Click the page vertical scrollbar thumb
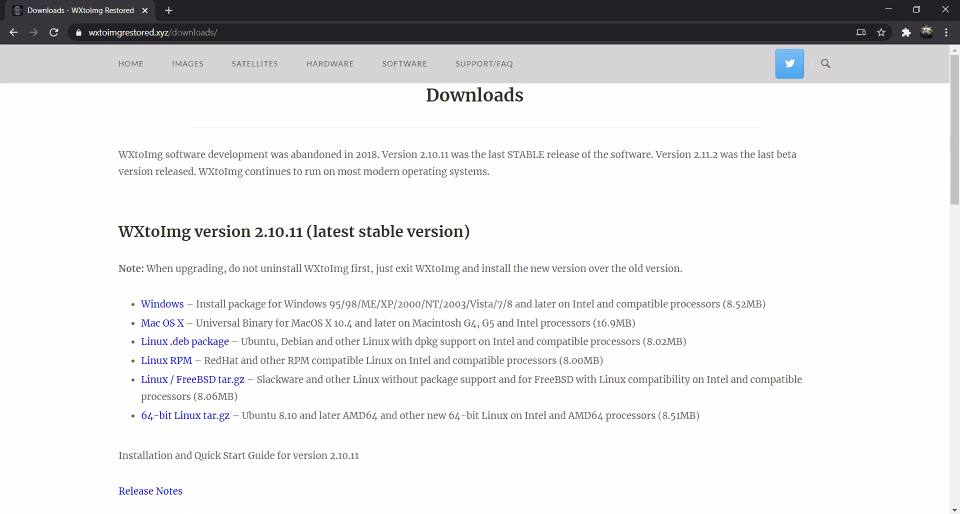Viewport: 960px width, 514px height. [x=954, y=129]
